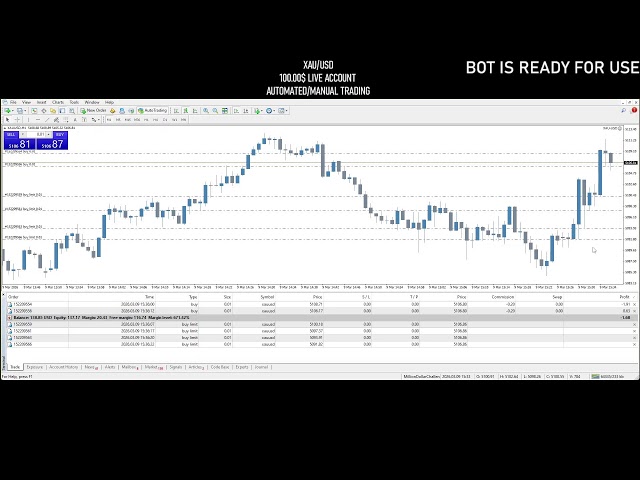Switch to the Exposure tab
This screenshot has height=480, width=640.
click(35, 367)
